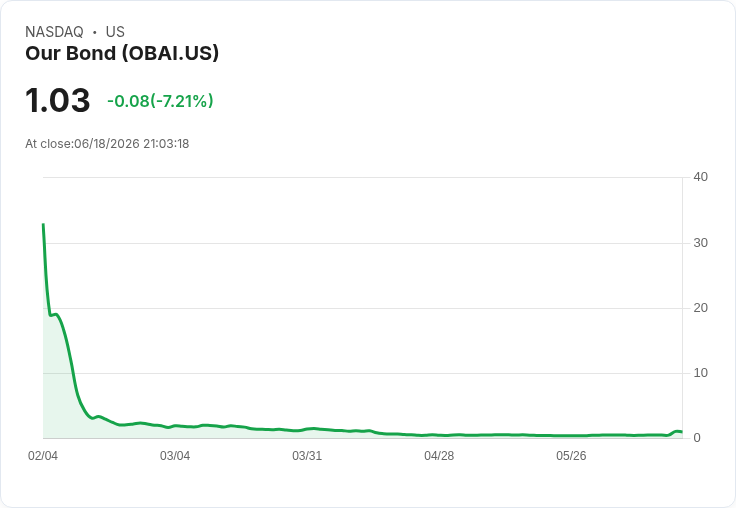Select the 03/04 date label on x-axis

point(175,456)
